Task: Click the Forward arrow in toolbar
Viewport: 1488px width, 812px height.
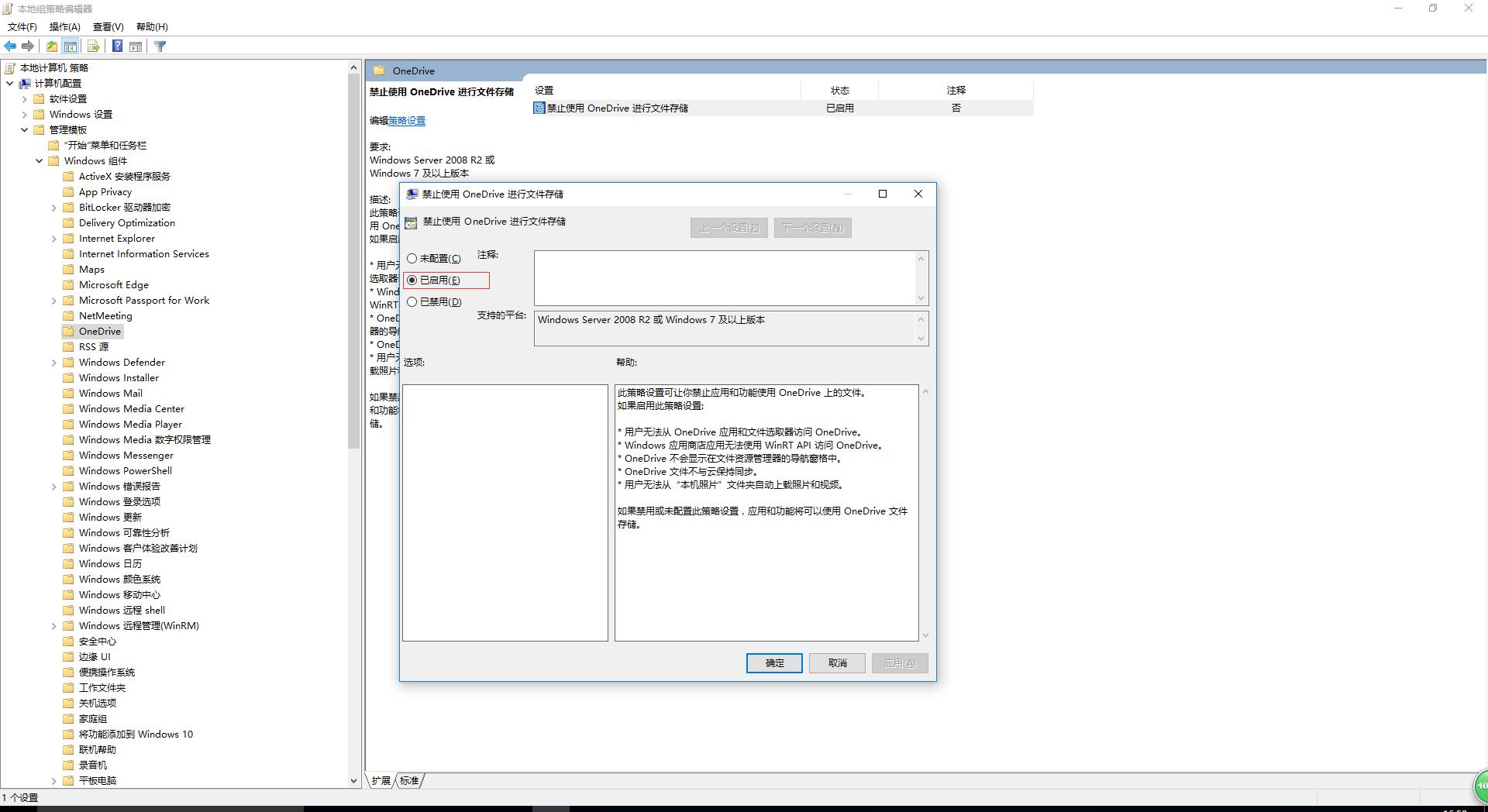Action: click(28, 46)
